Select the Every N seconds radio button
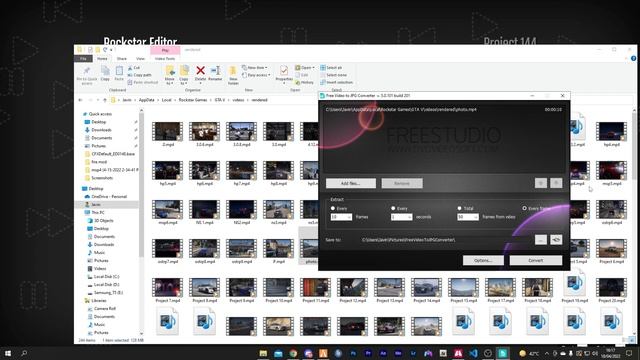 coord(393,208)
